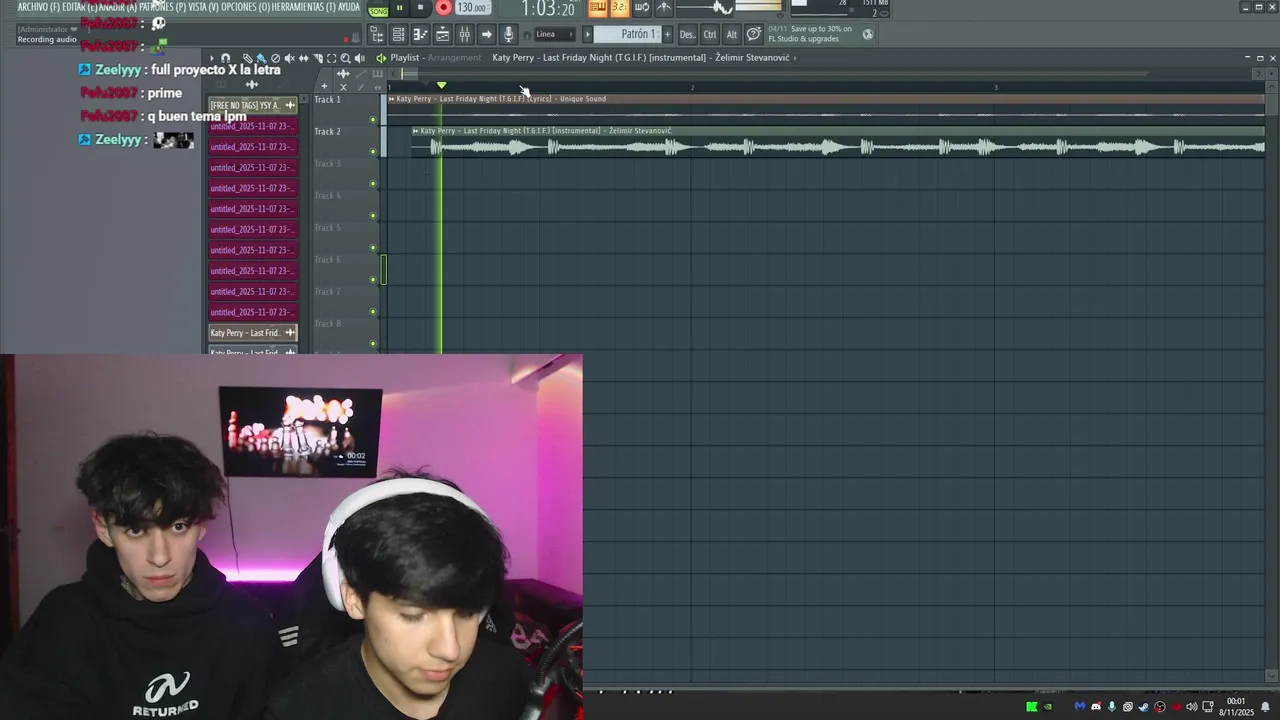Select the [FREE NO TAGS] YSY A.. picker item

pyautogui.click(x=252, y=105)
